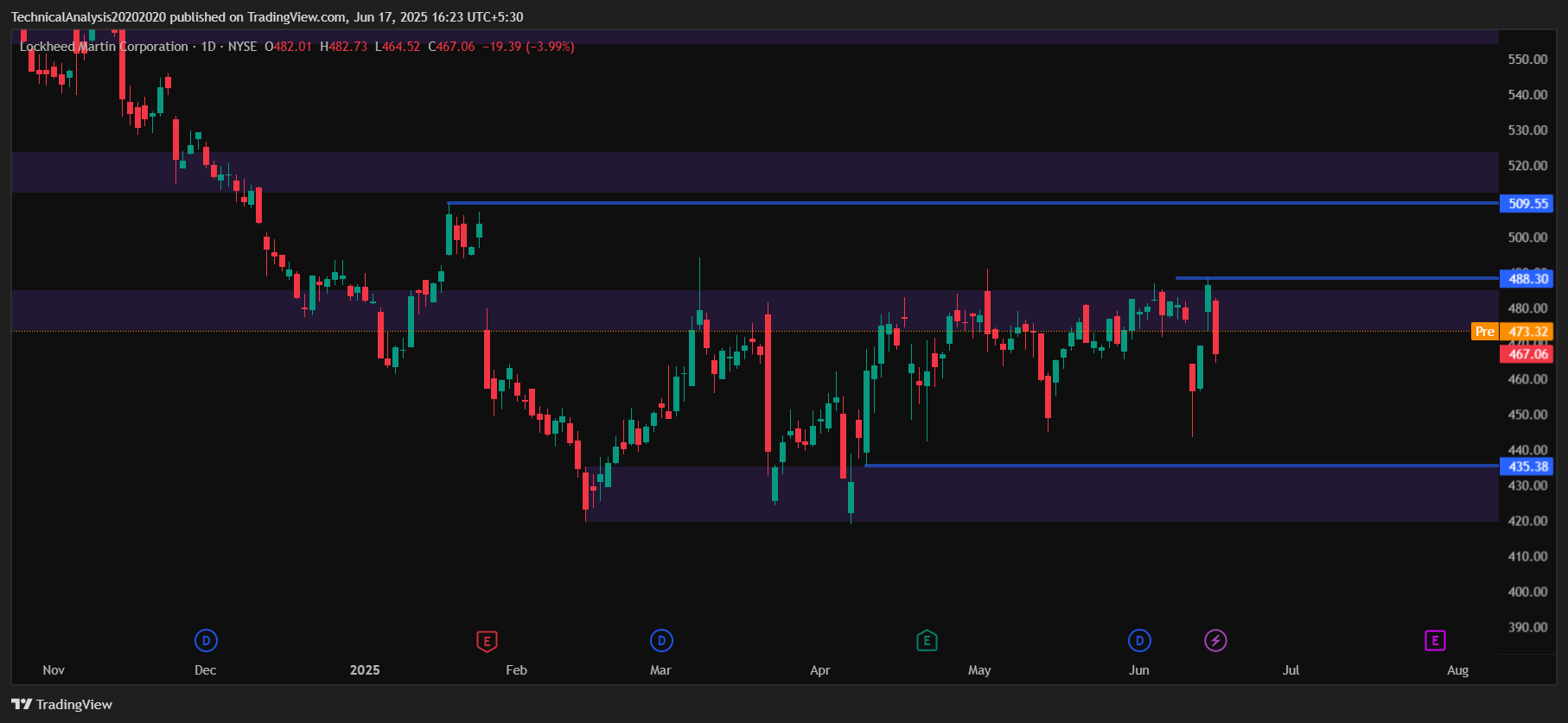The image size is (1568, 723).
Task: Click the Jul time axis label
Action: (1291, 670)
